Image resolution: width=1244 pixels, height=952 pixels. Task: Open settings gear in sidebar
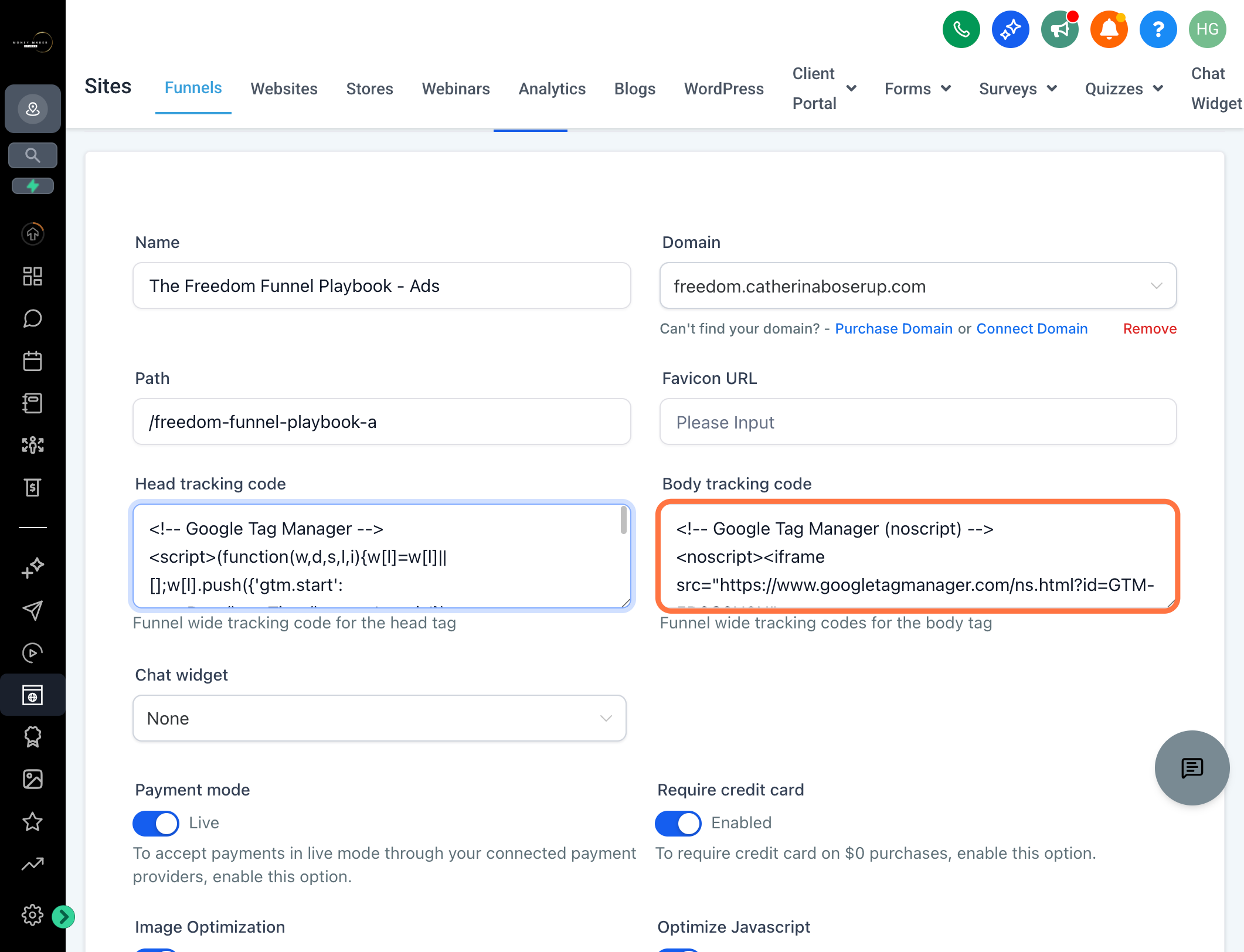(x=32, y=914)
